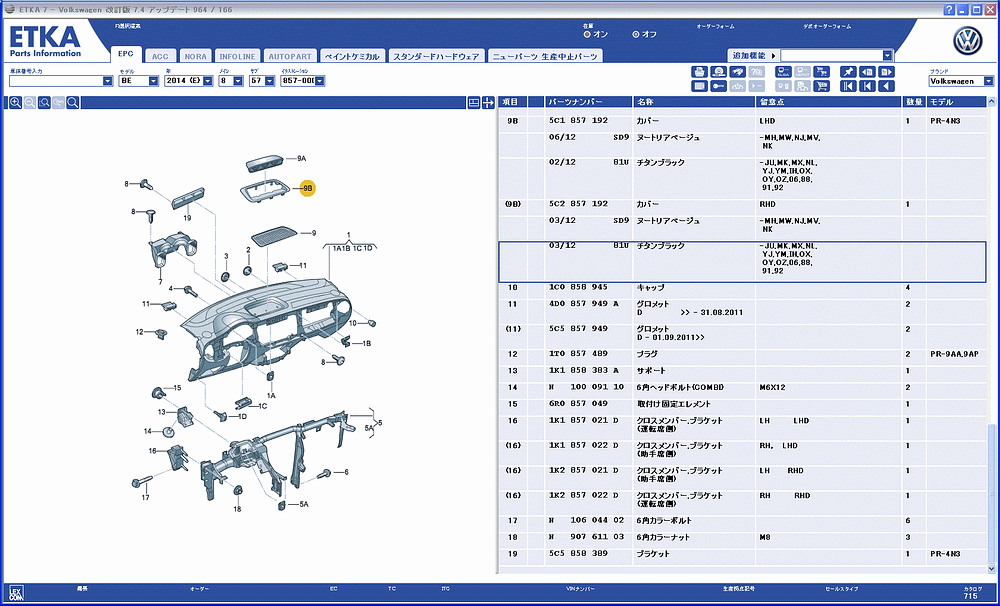The image size is (1000, 606).
Task: Open the ニューパーツ 生産中止パーツ tab
Action: (545, 56)
